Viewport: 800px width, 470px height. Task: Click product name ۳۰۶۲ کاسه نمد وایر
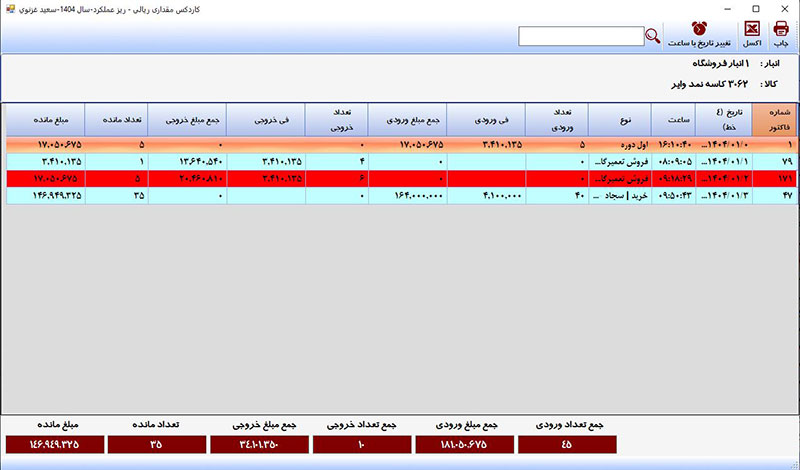point(710,84)
